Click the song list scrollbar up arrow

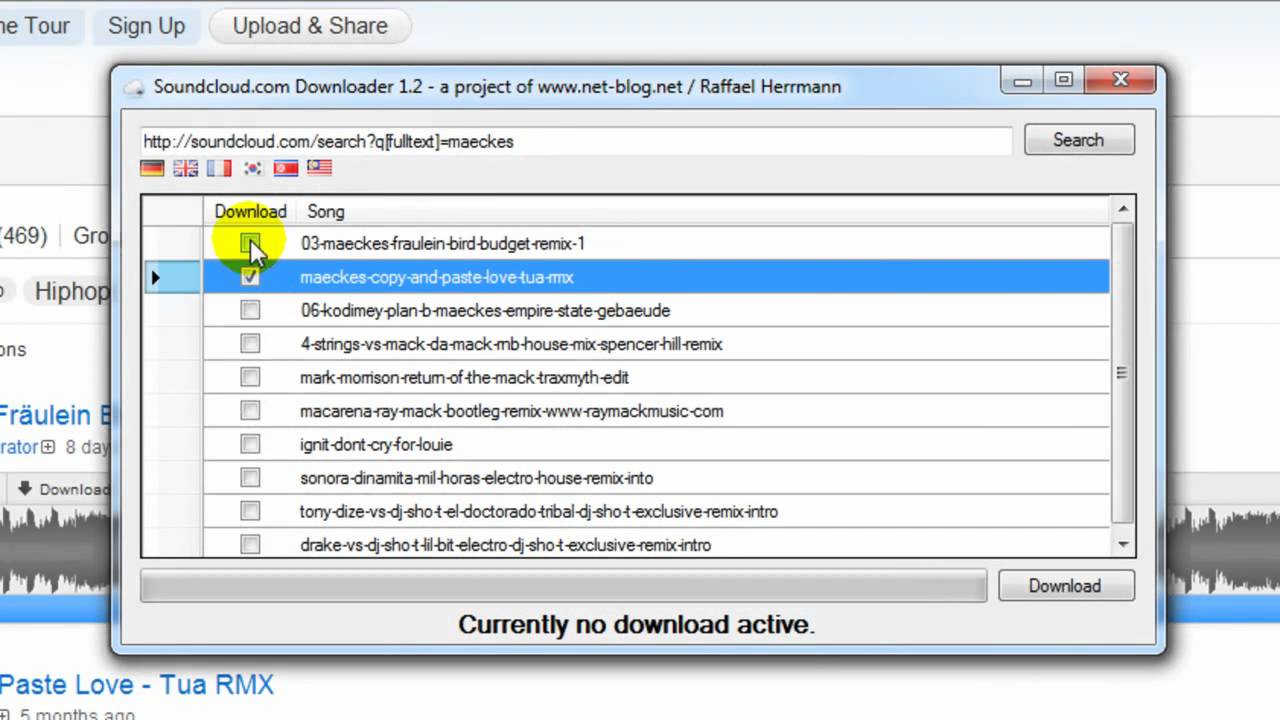tap(1123, 209)
